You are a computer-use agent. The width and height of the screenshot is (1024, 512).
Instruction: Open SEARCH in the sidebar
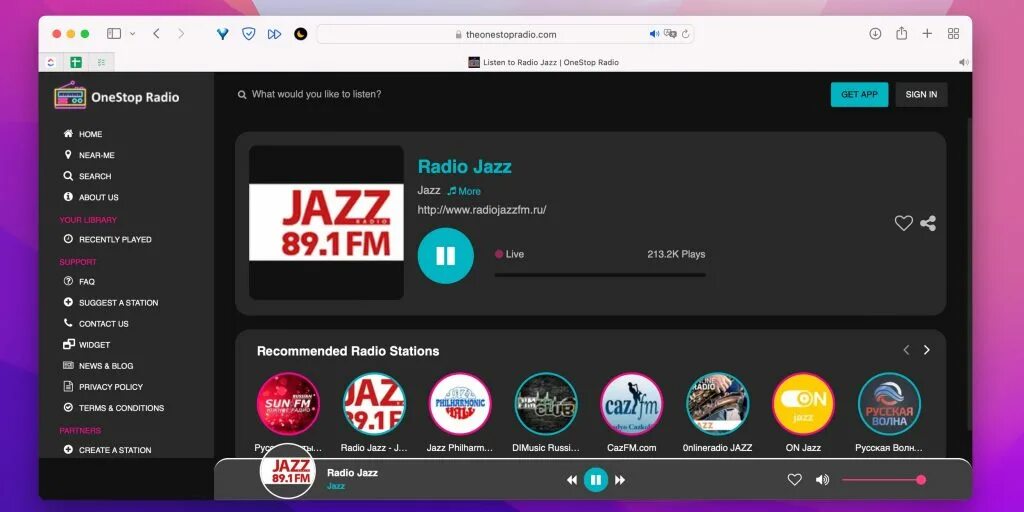[87, 176]
